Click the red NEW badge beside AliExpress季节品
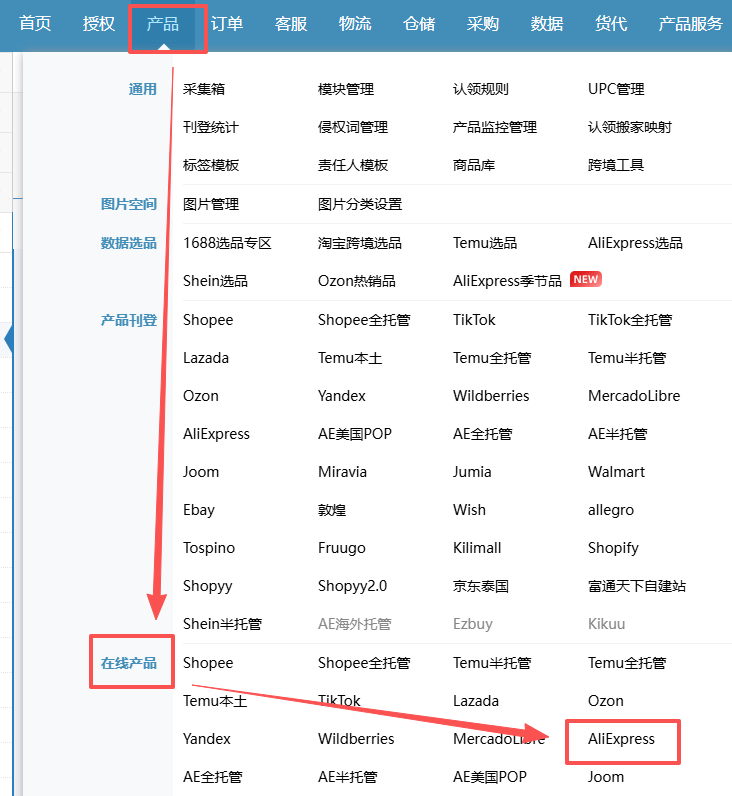The image size is (732, 796). pyautogui.click(x=585, y=280)
